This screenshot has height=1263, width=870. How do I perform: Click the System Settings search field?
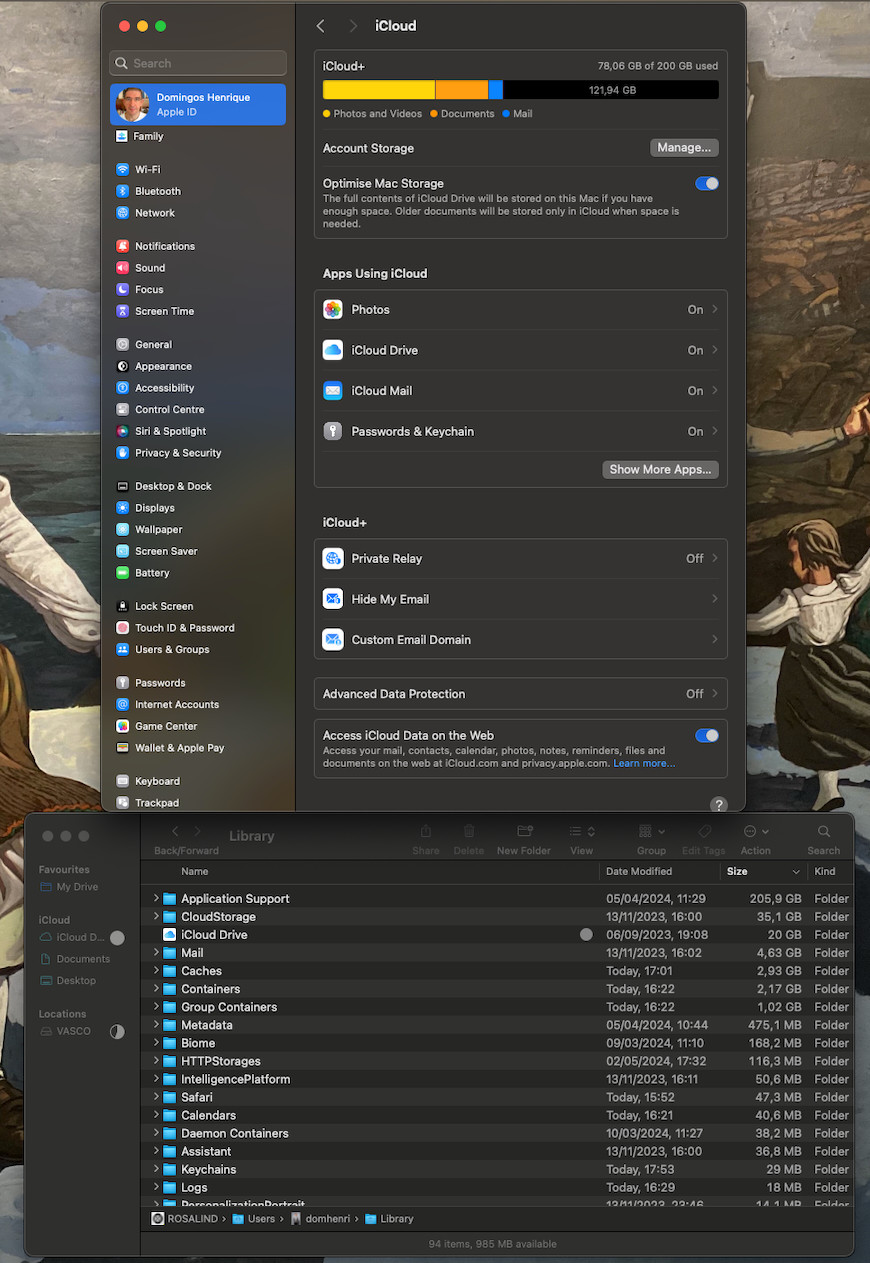click(x=198, y=63)
